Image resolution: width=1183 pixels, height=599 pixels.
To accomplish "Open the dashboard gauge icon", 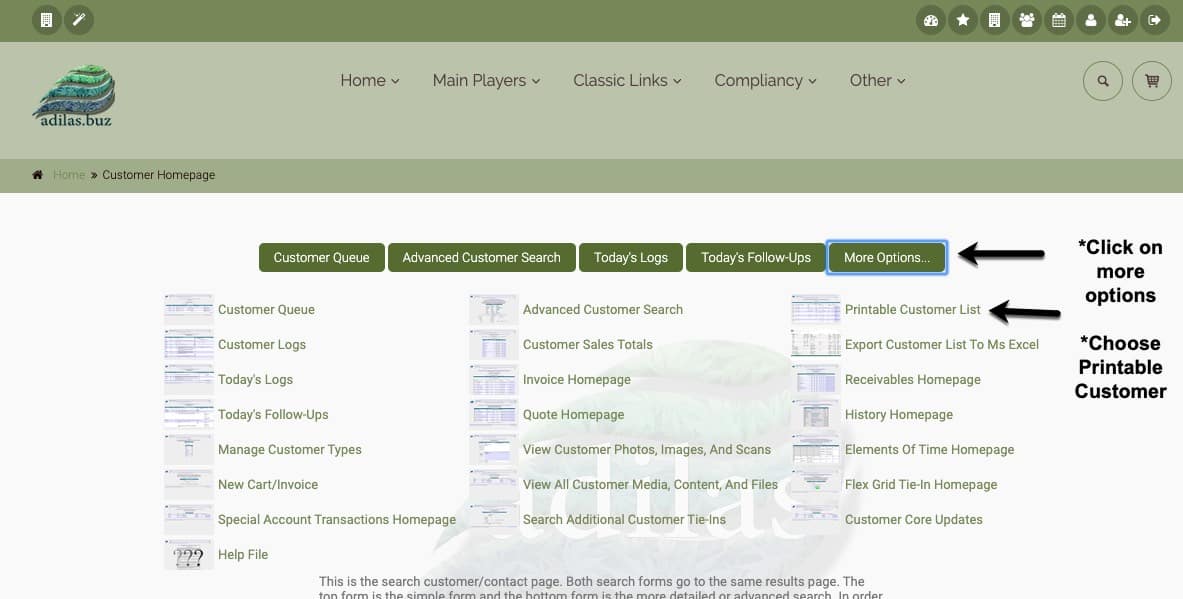I will pyautogui.click(x=931, y=20).
